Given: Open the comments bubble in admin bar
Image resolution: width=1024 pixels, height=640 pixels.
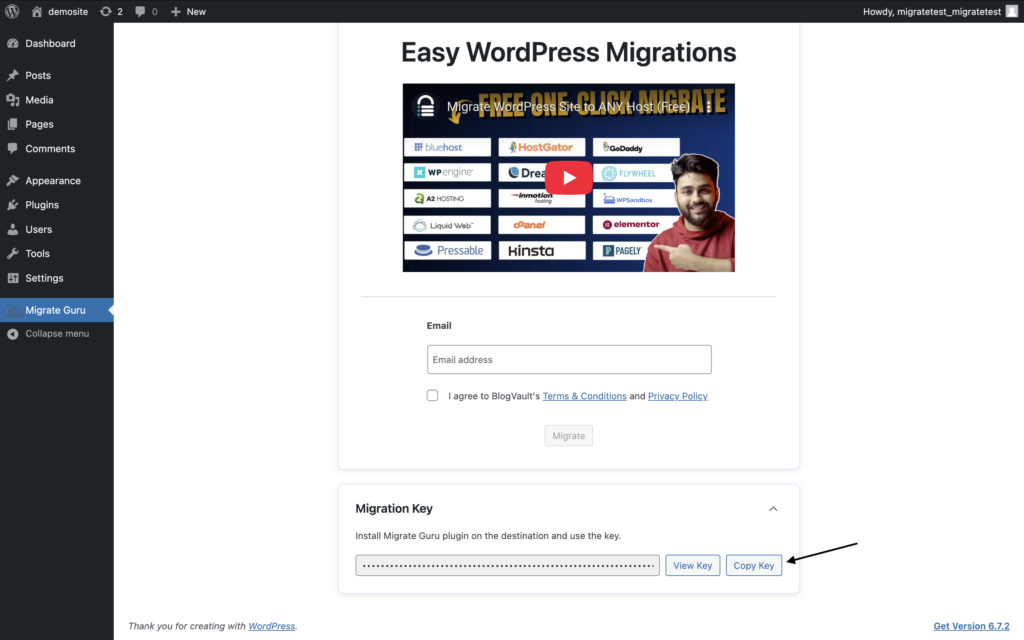Looking at the screenshot, I should click(x=140, y=11).
